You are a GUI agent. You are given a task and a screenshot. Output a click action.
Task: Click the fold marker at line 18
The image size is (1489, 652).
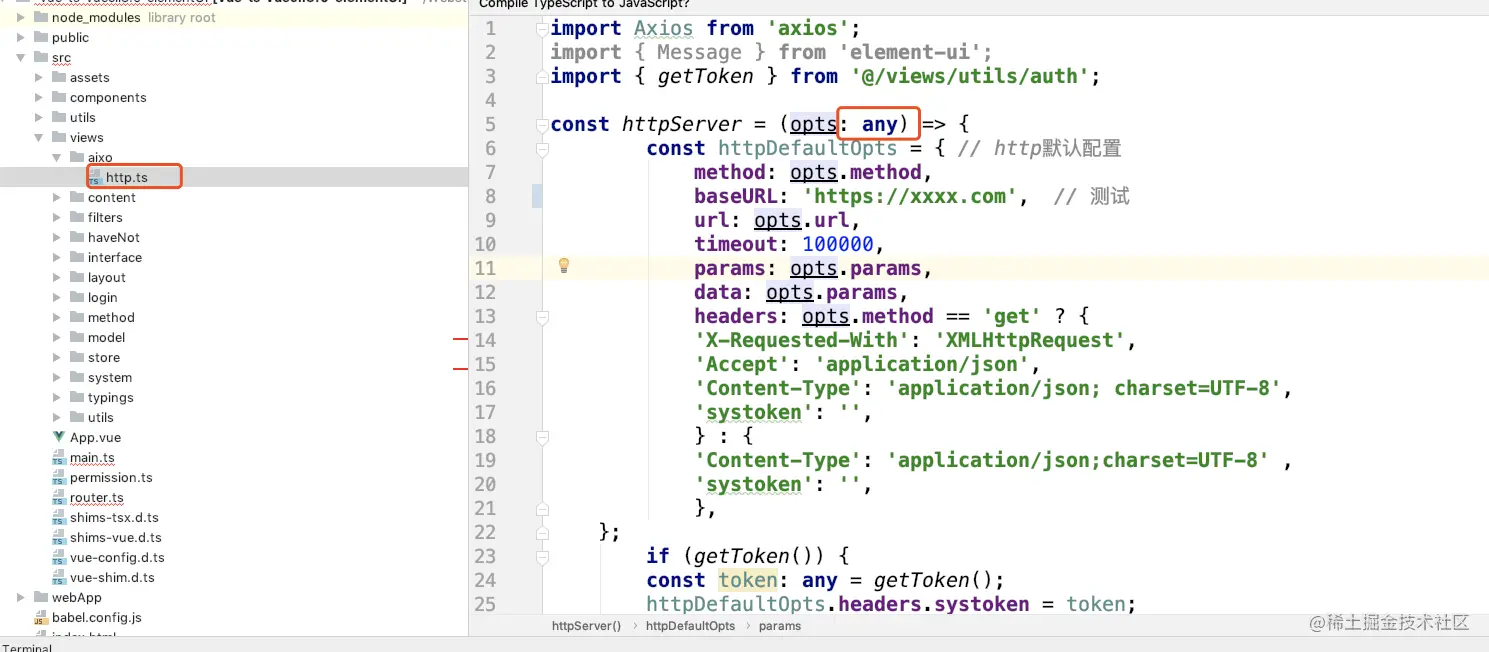click(542, 437)
